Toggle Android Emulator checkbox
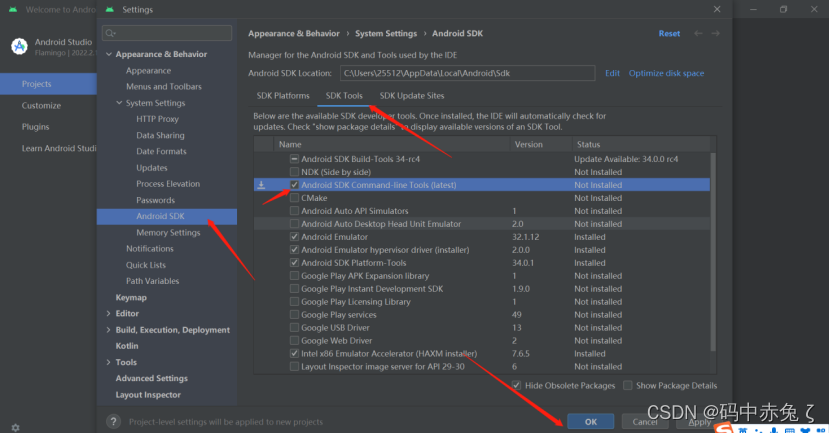The height and width of the screenshot is (433, 830). click(294, 237)
